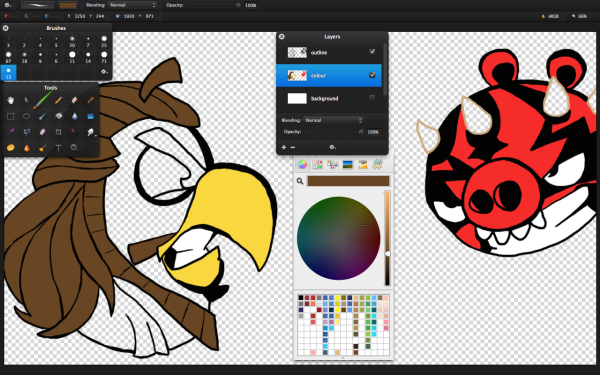Screen dimensions: 600x375
Task: Select the Blur water-drop tool
Action: tap(75, 116)
